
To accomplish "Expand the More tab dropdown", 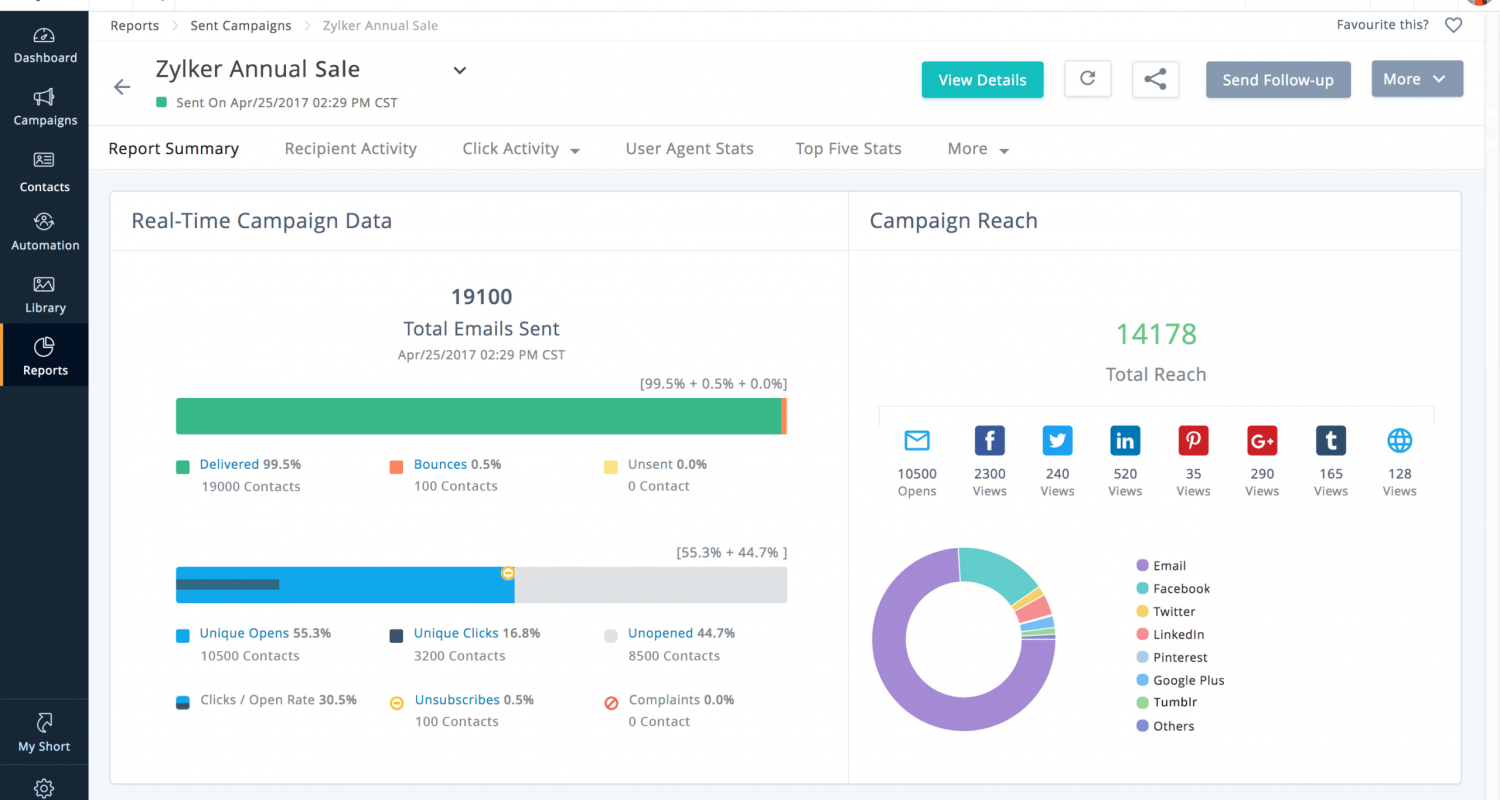I will pyautogui.click(x=1004, y=151).
